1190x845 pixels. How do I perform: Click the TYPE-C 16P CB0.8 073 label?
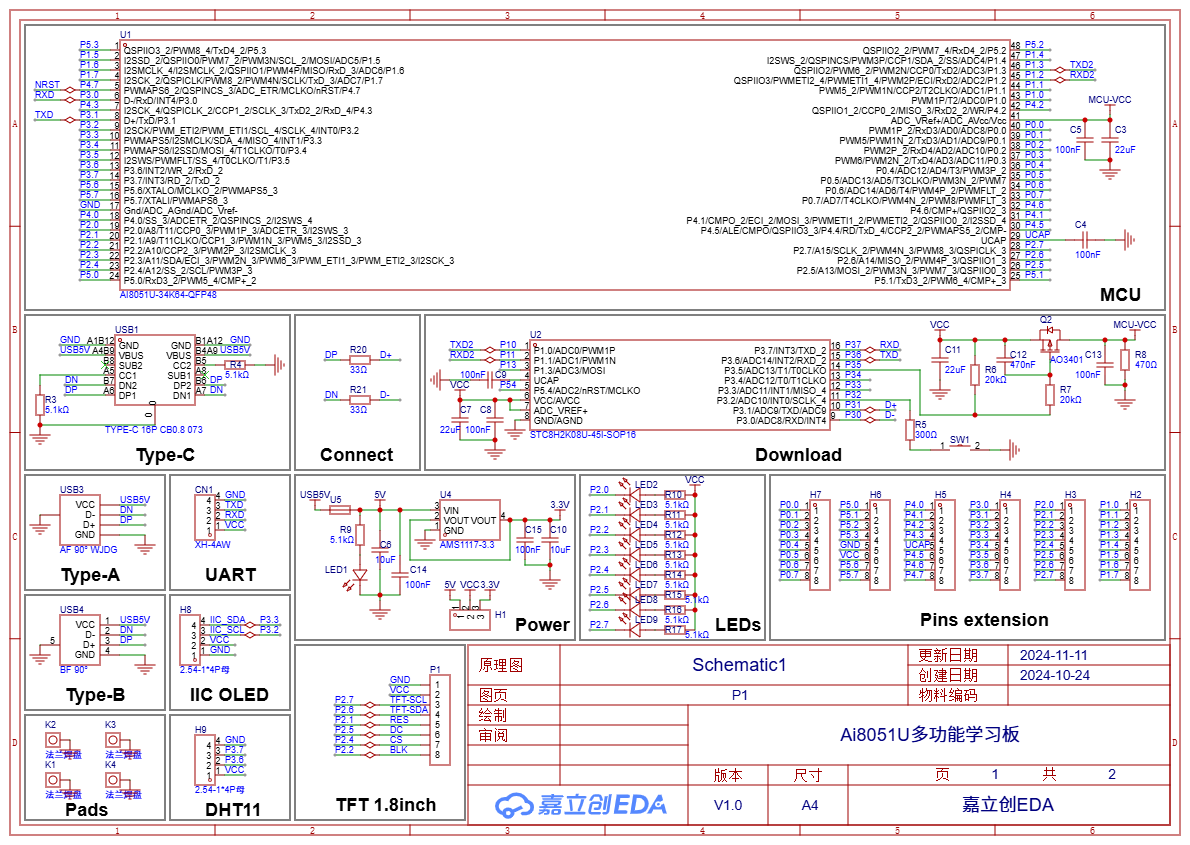[x=154, y=430]
